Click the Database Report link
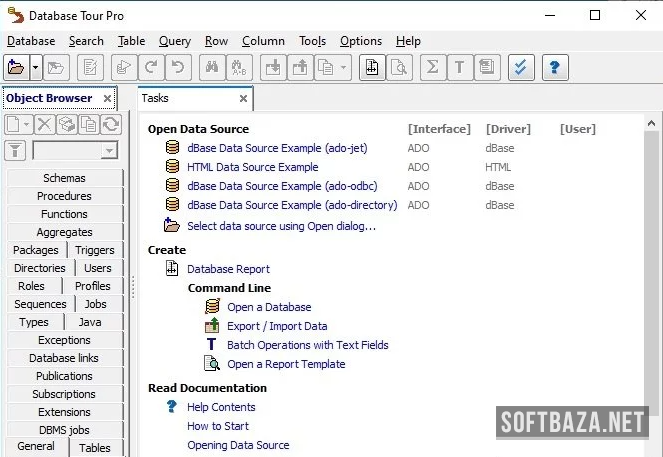Screen dimensions: 663x457 tap(228, 269)
